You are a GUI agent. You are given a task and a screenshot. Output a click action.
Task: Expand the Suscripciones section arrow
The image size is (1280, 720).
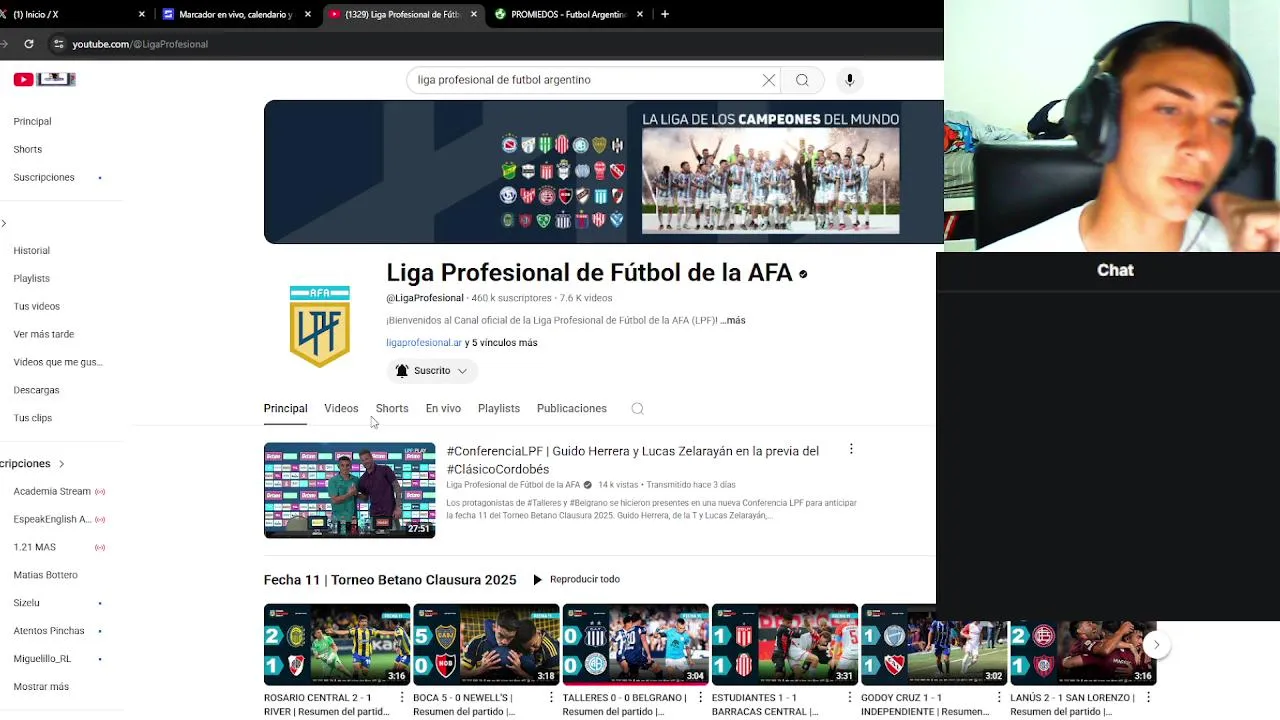pos(61,464)
